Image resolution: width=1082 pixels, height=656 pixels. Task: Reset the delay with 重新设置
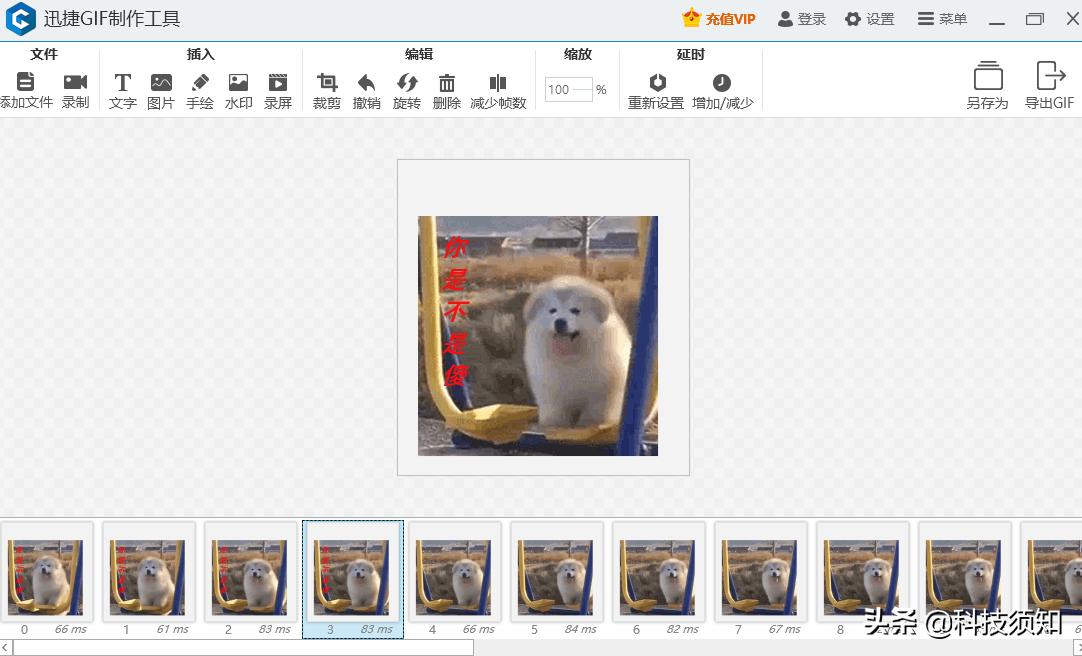[656, 83]
